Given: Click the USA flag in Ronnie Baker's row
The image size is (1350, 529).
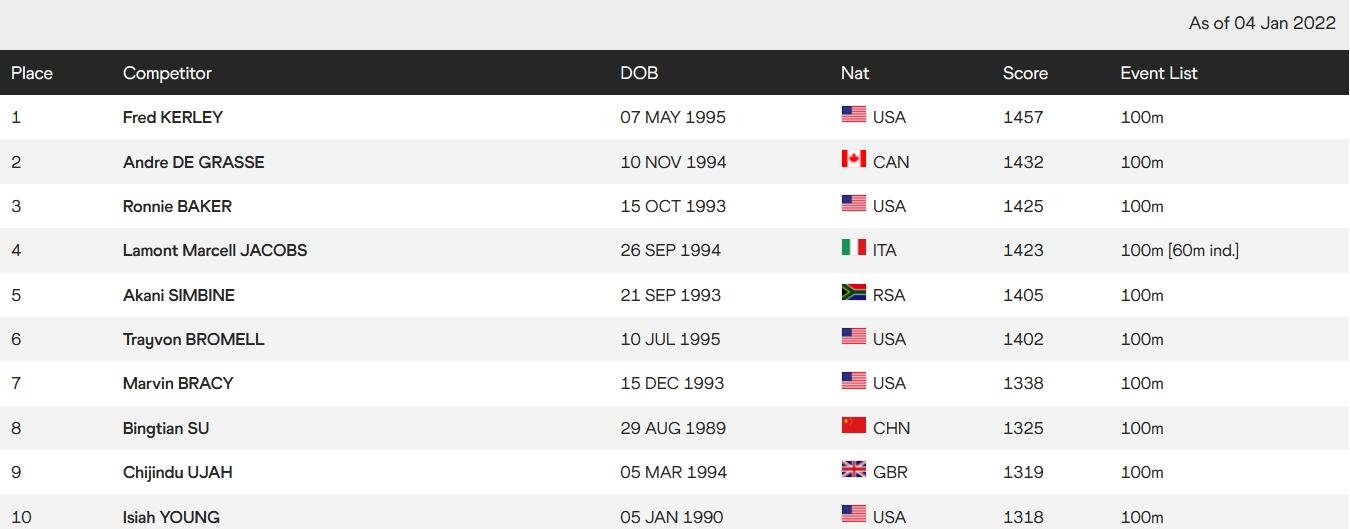Looking at the screenshot, I should point(853,203).
